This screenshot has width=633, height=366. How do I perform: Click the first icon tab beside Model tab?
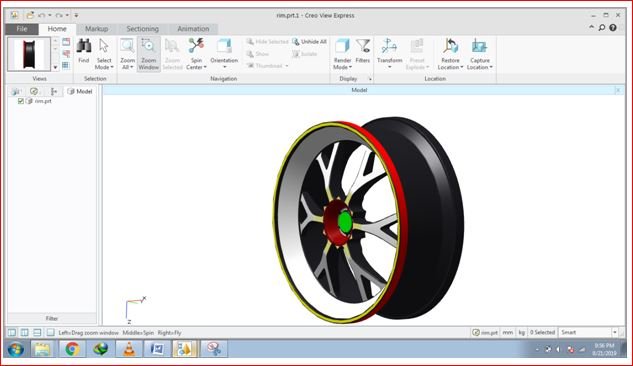(16, 92)
